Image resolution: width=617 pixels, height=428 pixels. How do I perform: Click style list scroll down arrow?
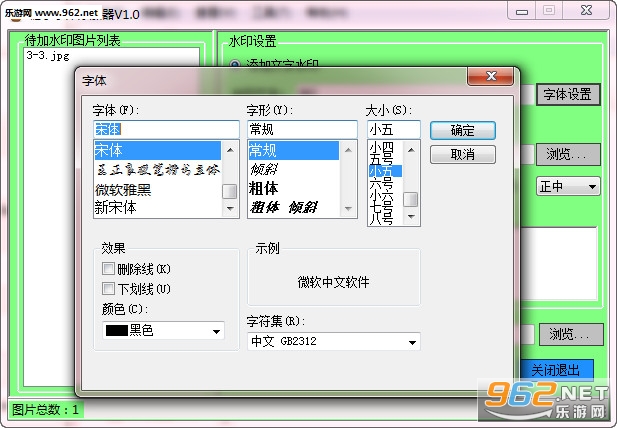coord(348,208)
